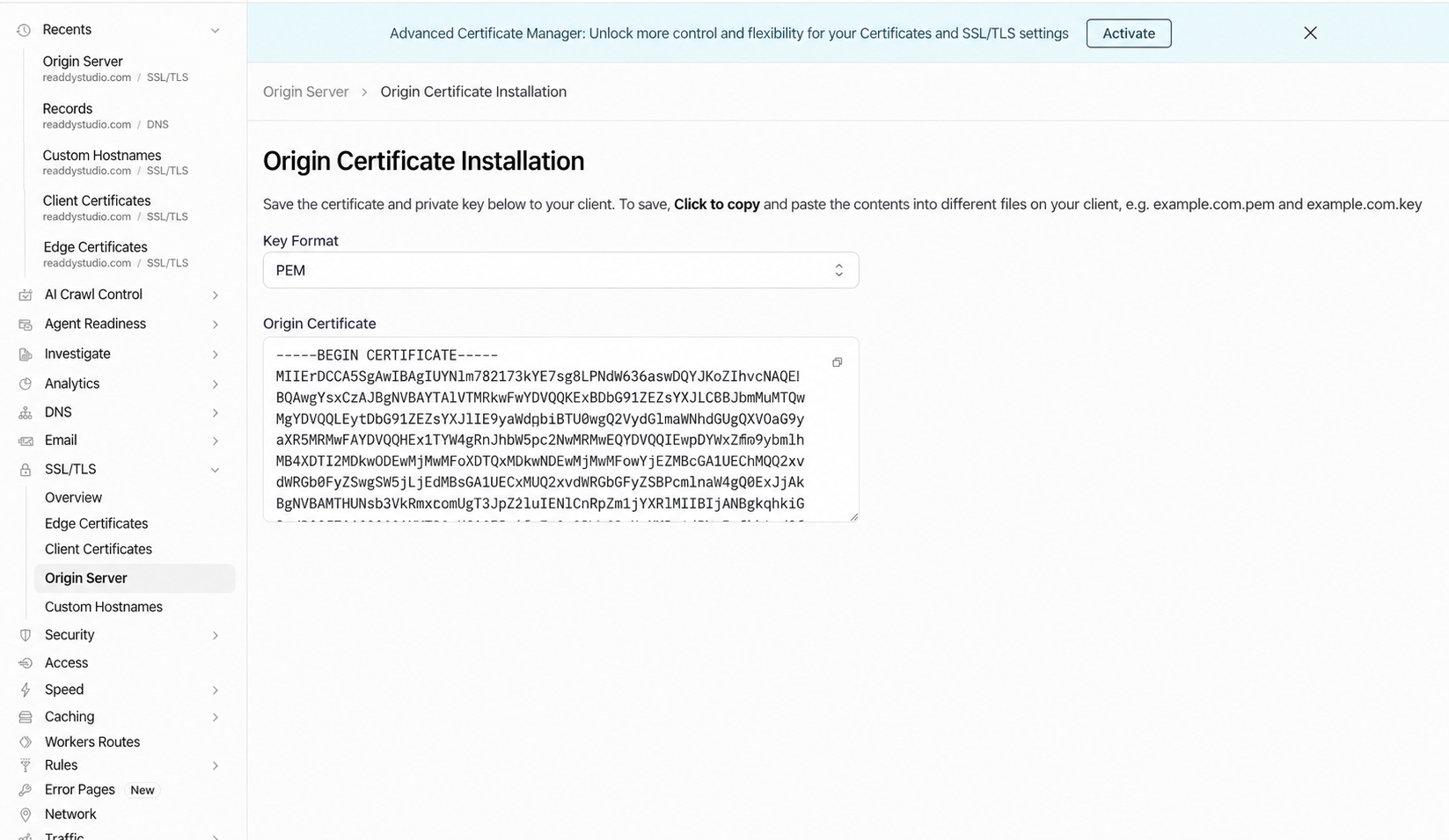Click the AI Crawl Control icon
The image size is (1449, 840).
pyautogui.click(x=26, y=295)
